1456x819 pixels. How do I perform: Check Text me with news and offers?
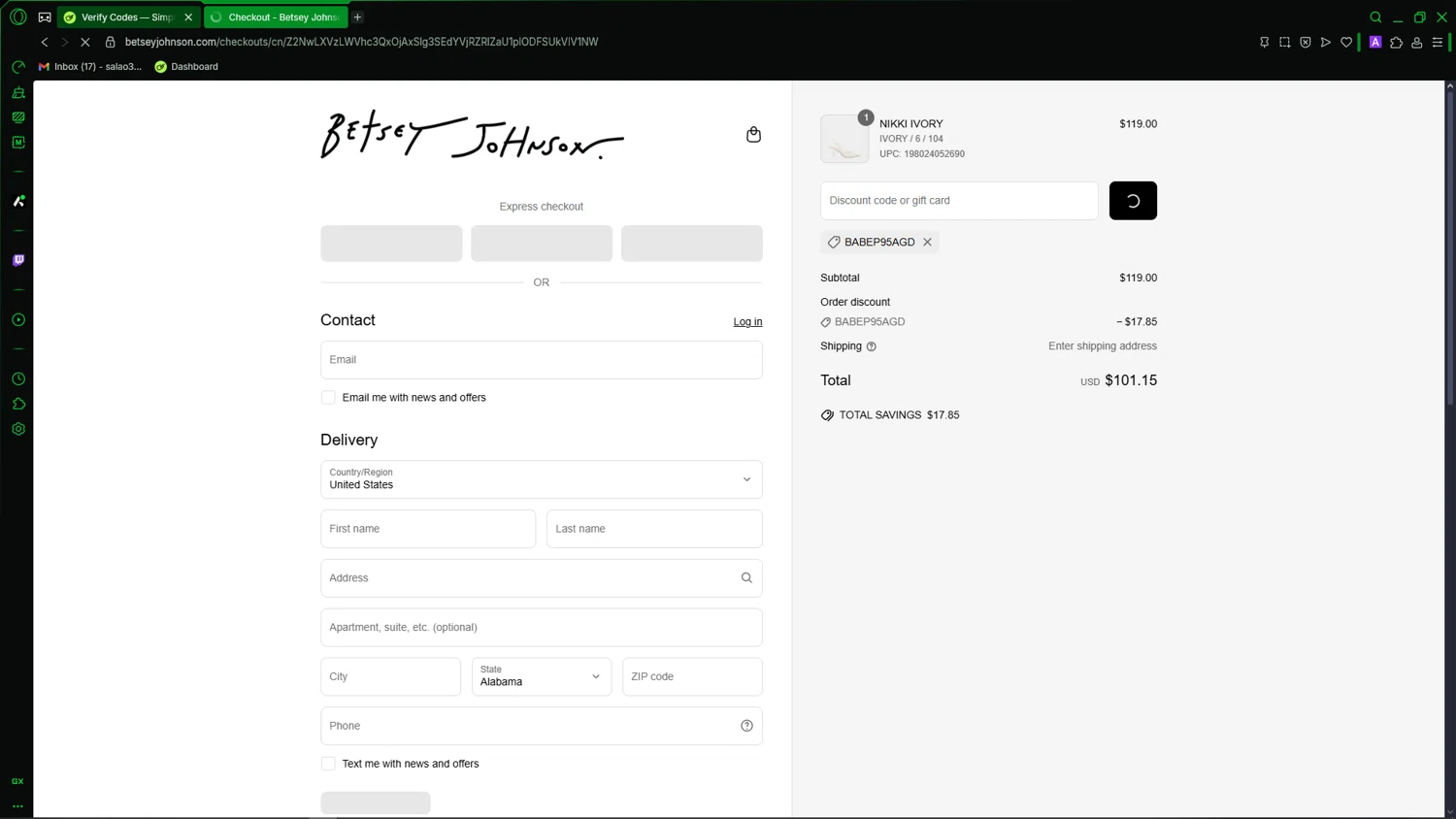coord(328,764)
